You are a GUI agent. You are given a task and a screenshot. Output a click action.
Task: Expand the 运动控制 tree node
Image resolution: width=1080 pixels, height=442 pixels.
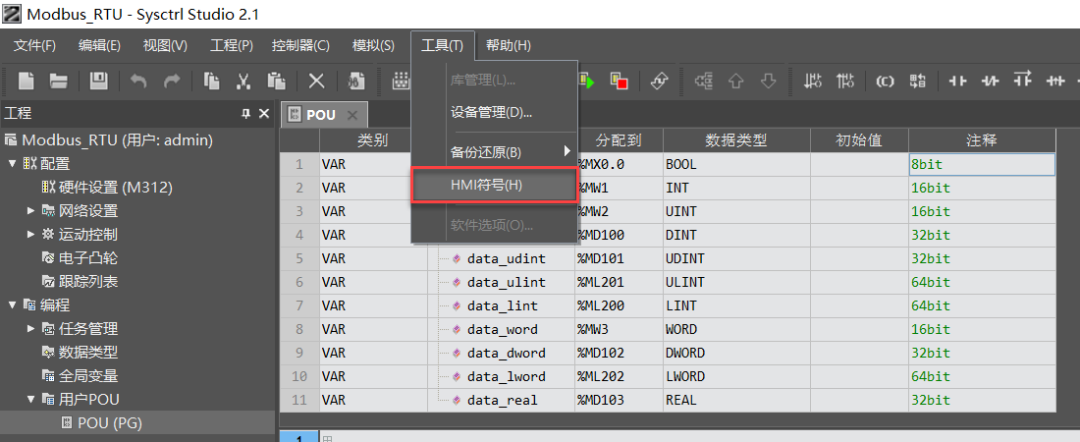click(30, 234)
